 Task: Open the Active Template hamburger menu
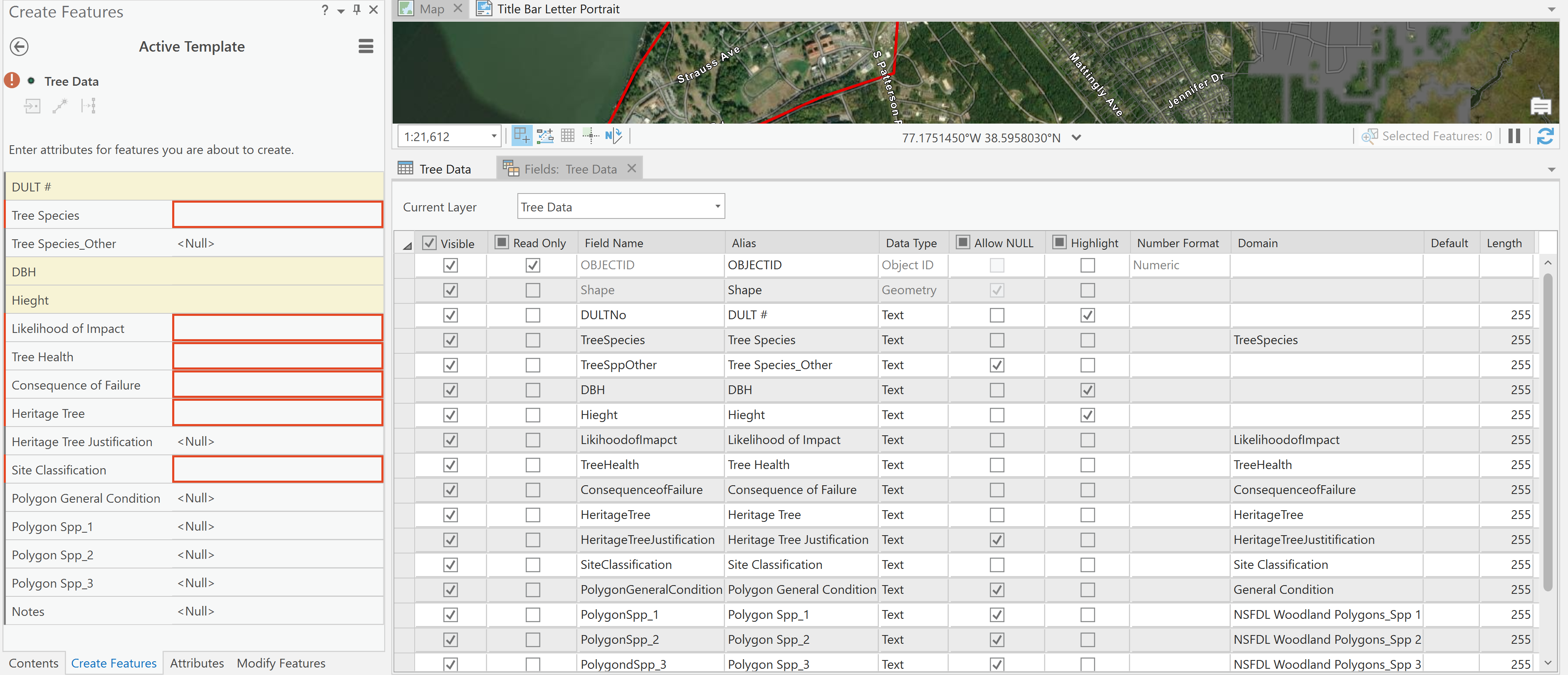point(365,46)
